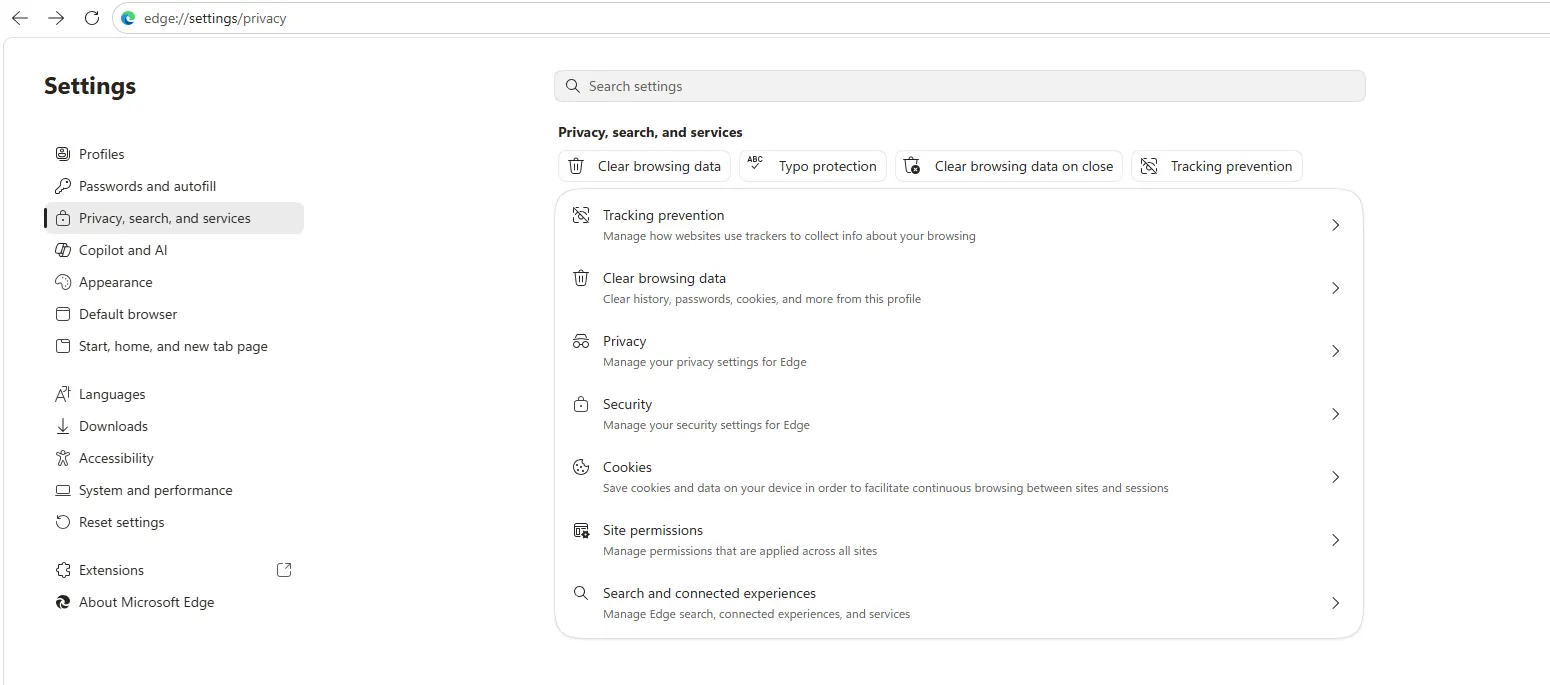This screenshot has width=1550, height=685.
Task: Click the external link icon beside Extensions
Action: pyautogui.click(x=284, y=570)
